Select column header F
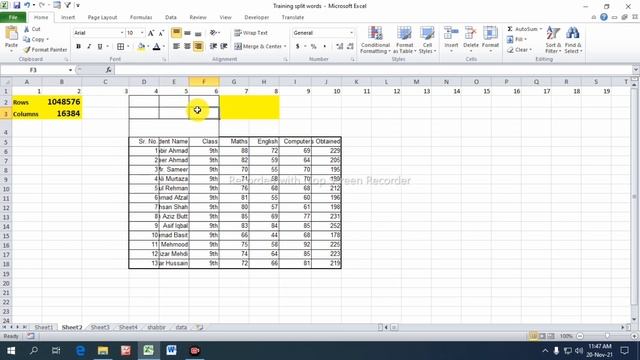The image size is (640, 360). click(x=204, y=82)
